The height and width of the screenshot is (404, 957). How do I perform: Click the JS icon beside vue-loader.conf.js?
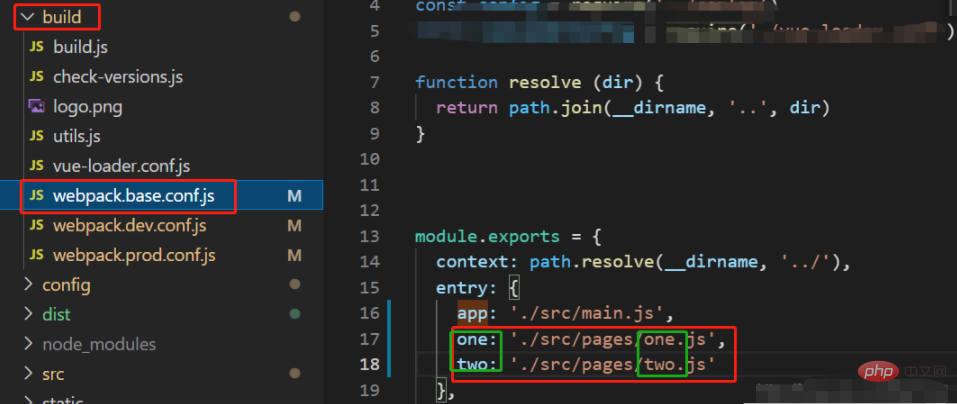click(x=37, y=166)
